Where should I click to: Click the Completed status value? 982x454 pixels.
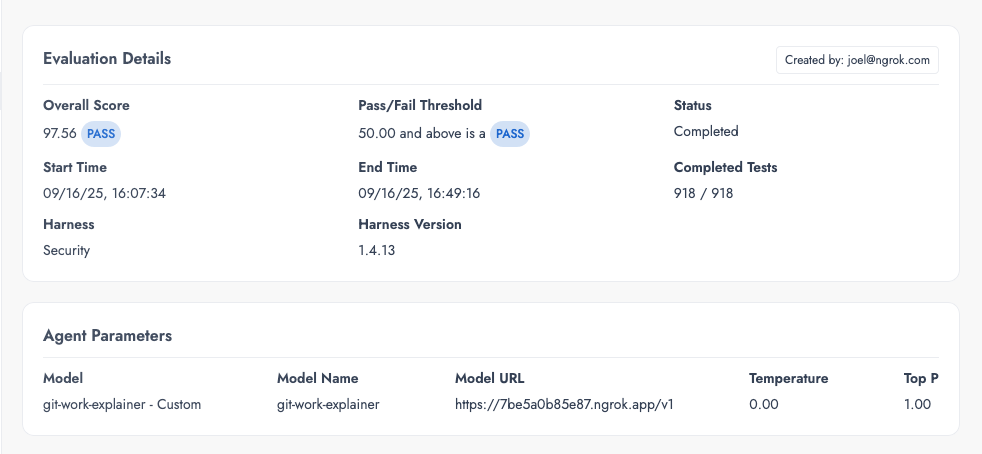coord(706,131)
